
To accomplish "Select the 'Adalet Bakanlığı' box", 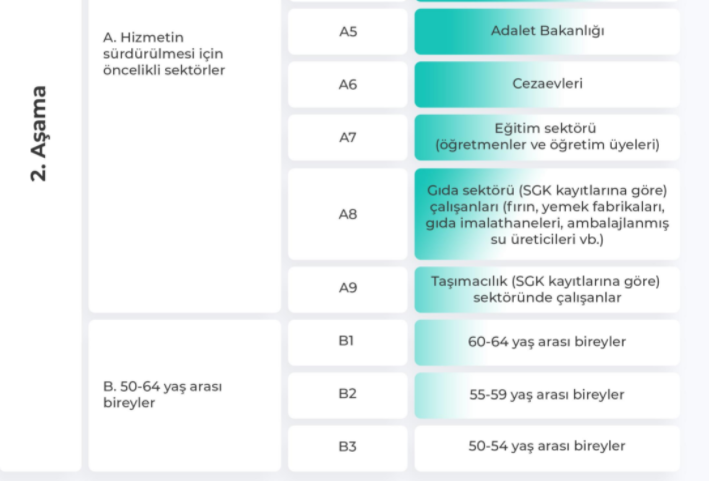I will (x=547, y=32).
